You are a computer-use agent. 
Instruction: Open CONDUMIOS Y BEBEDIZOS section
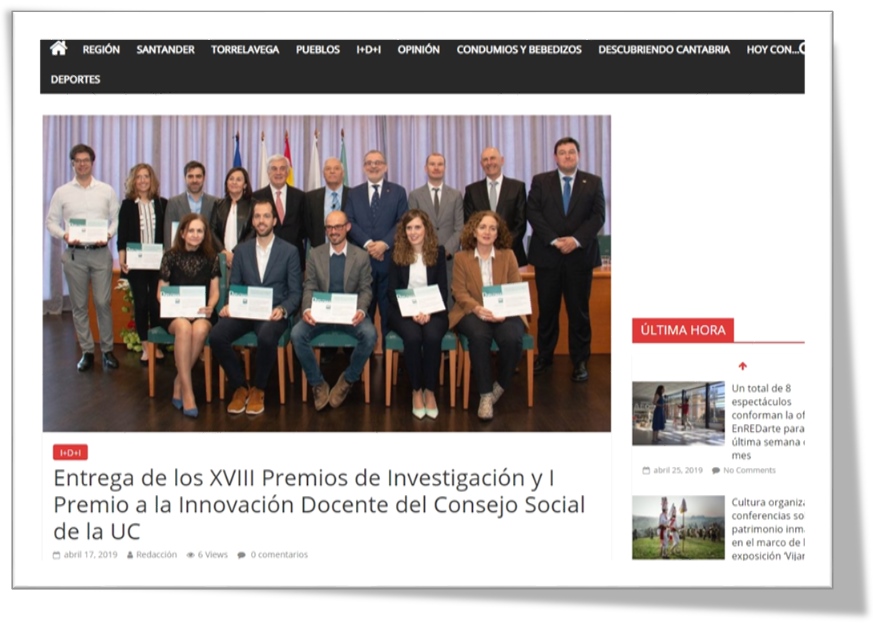519,50
